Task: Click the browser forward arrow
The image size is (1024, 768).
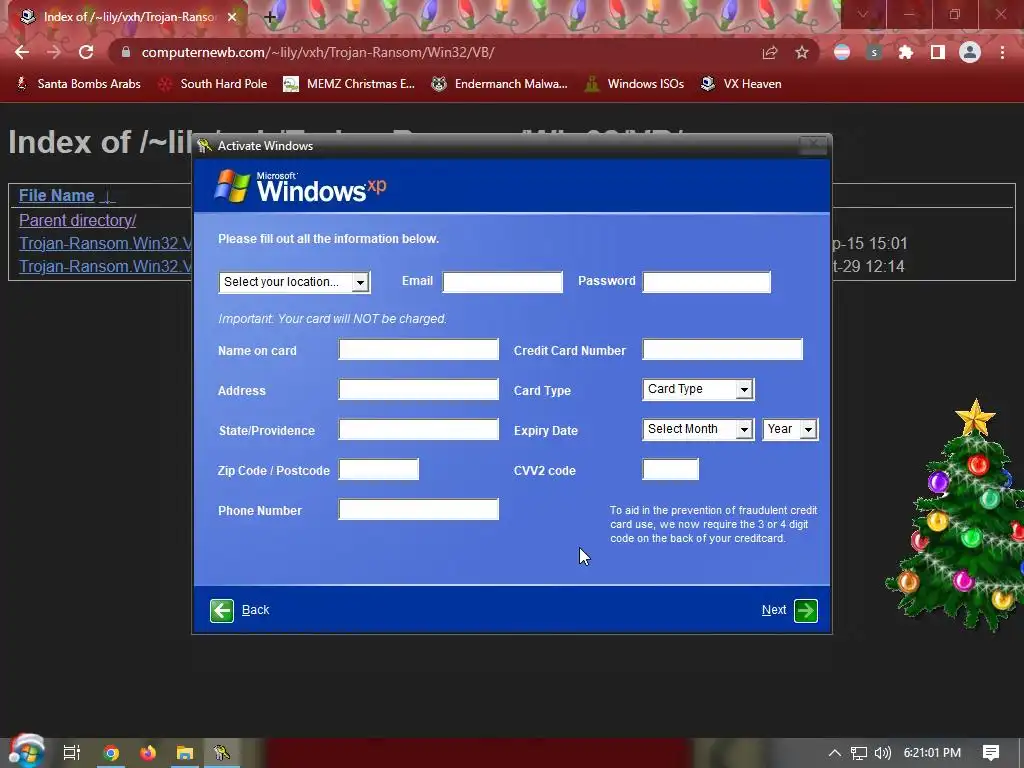Action: pos(54,52)
